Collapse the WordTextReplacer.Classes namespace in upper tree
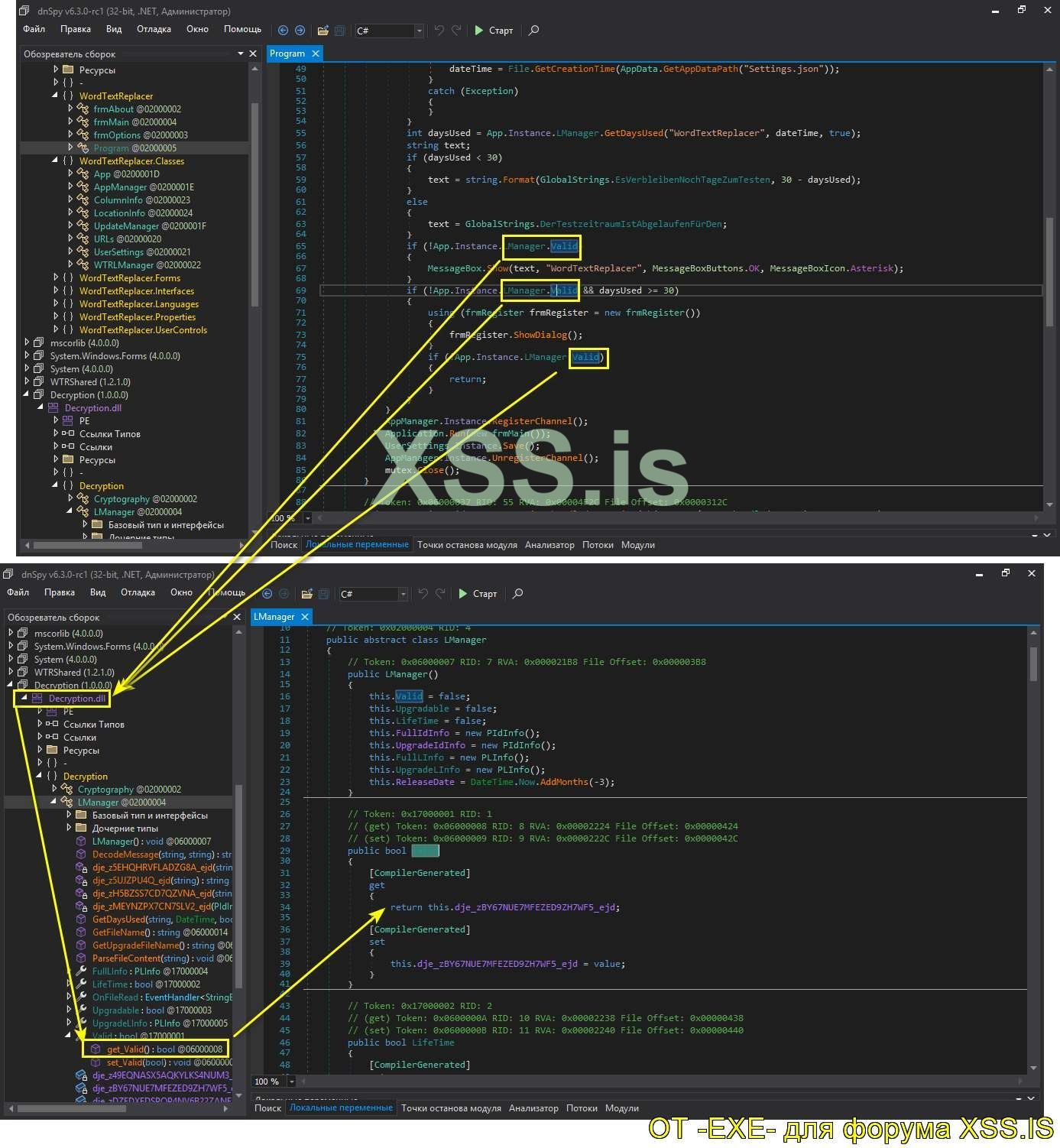Screen dimensions: 1060x1148 coord(55,161)
